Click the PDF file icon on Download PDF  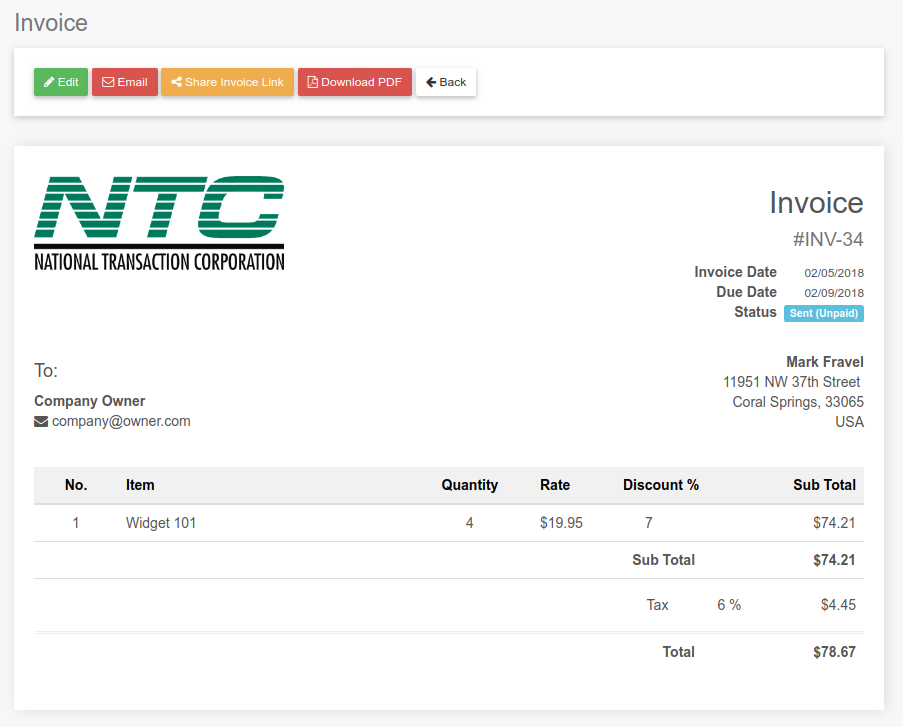[312, 82]
